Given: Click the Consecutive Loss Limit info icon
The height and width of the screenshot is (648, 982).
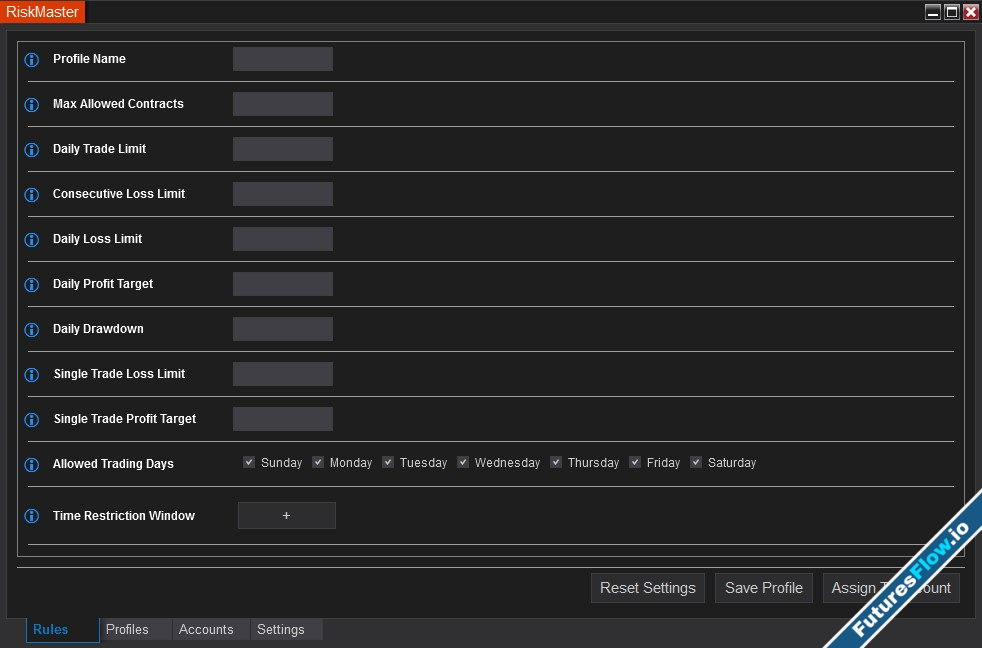Looking at the screenshot, I should pyautogui.click(x=31, y=195).
